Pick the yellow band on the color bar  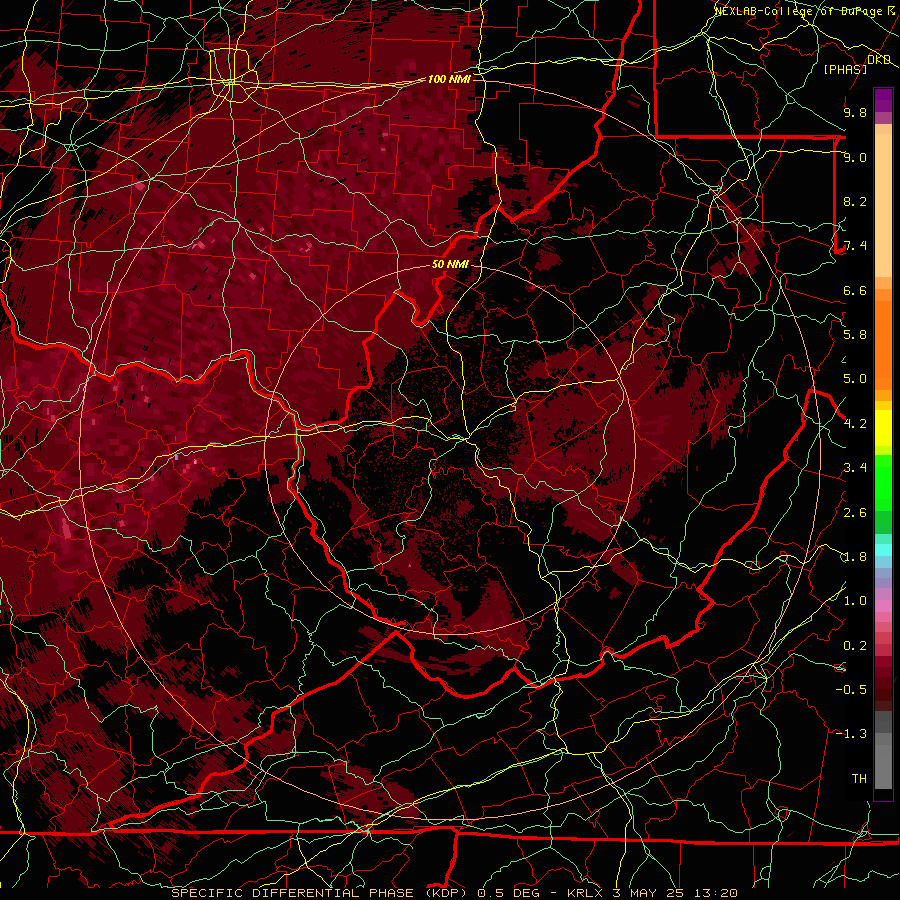(x=883, y=428)
